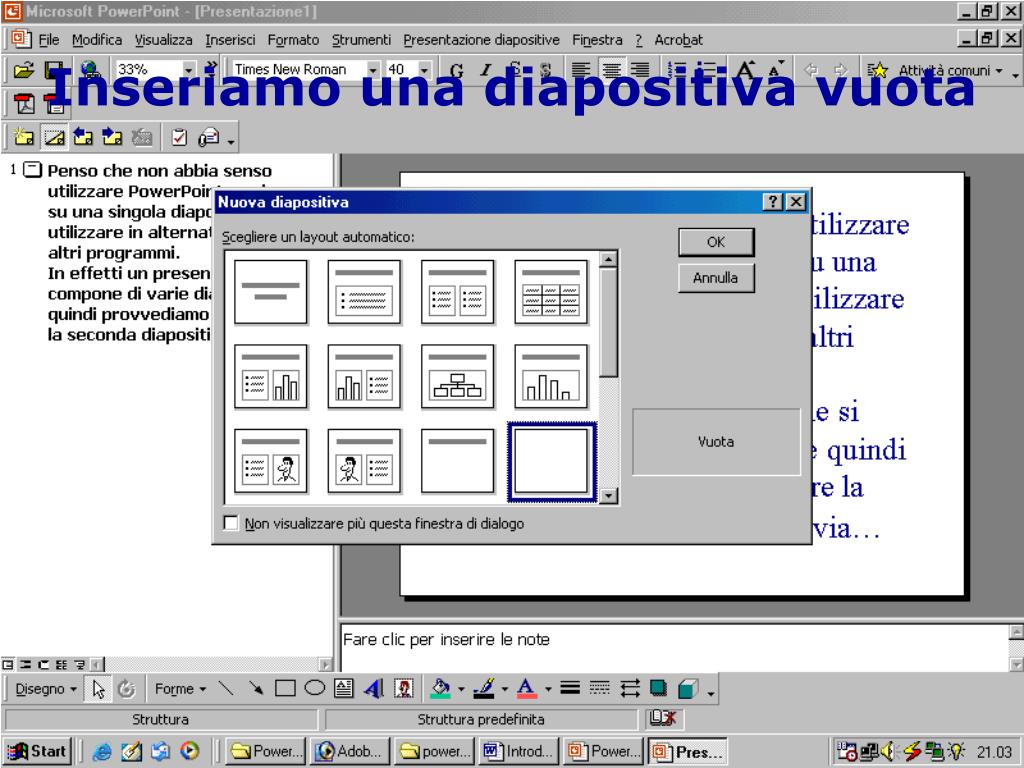1024x768 pixels.
Task: Click the Acrobat Convert to PDF icon
Action: (x=24, y=103)
